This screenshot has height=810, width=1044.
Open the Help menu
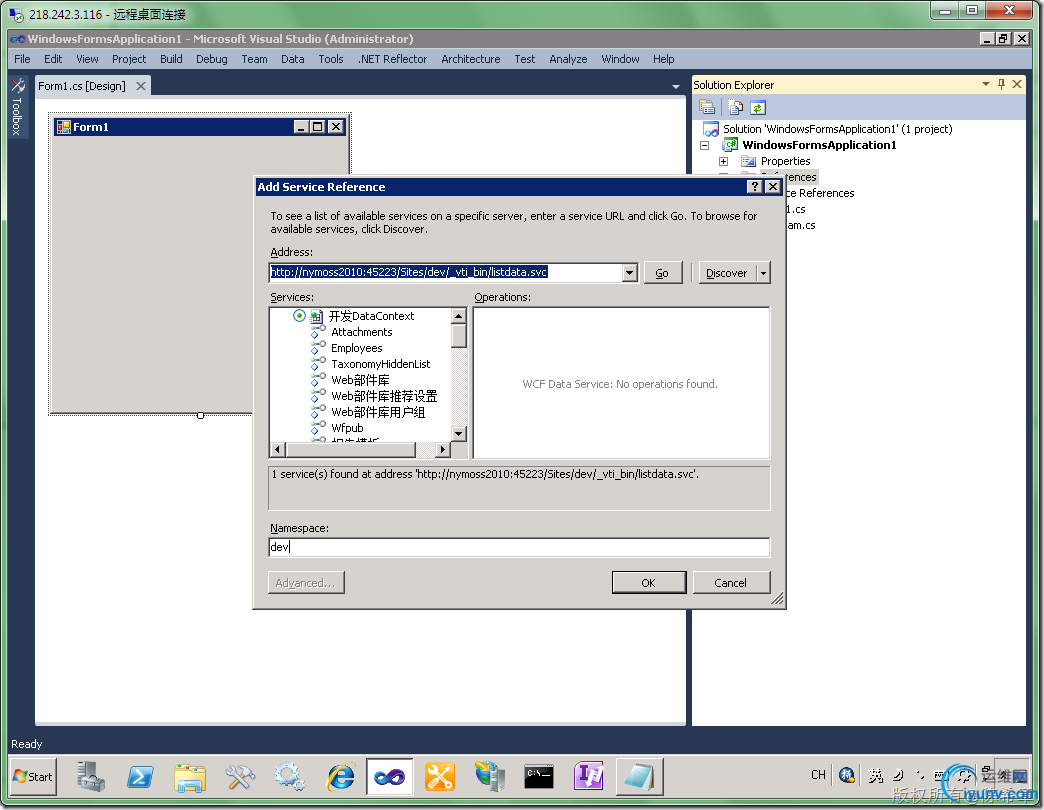pyautogui.click(x=663, y=59)
